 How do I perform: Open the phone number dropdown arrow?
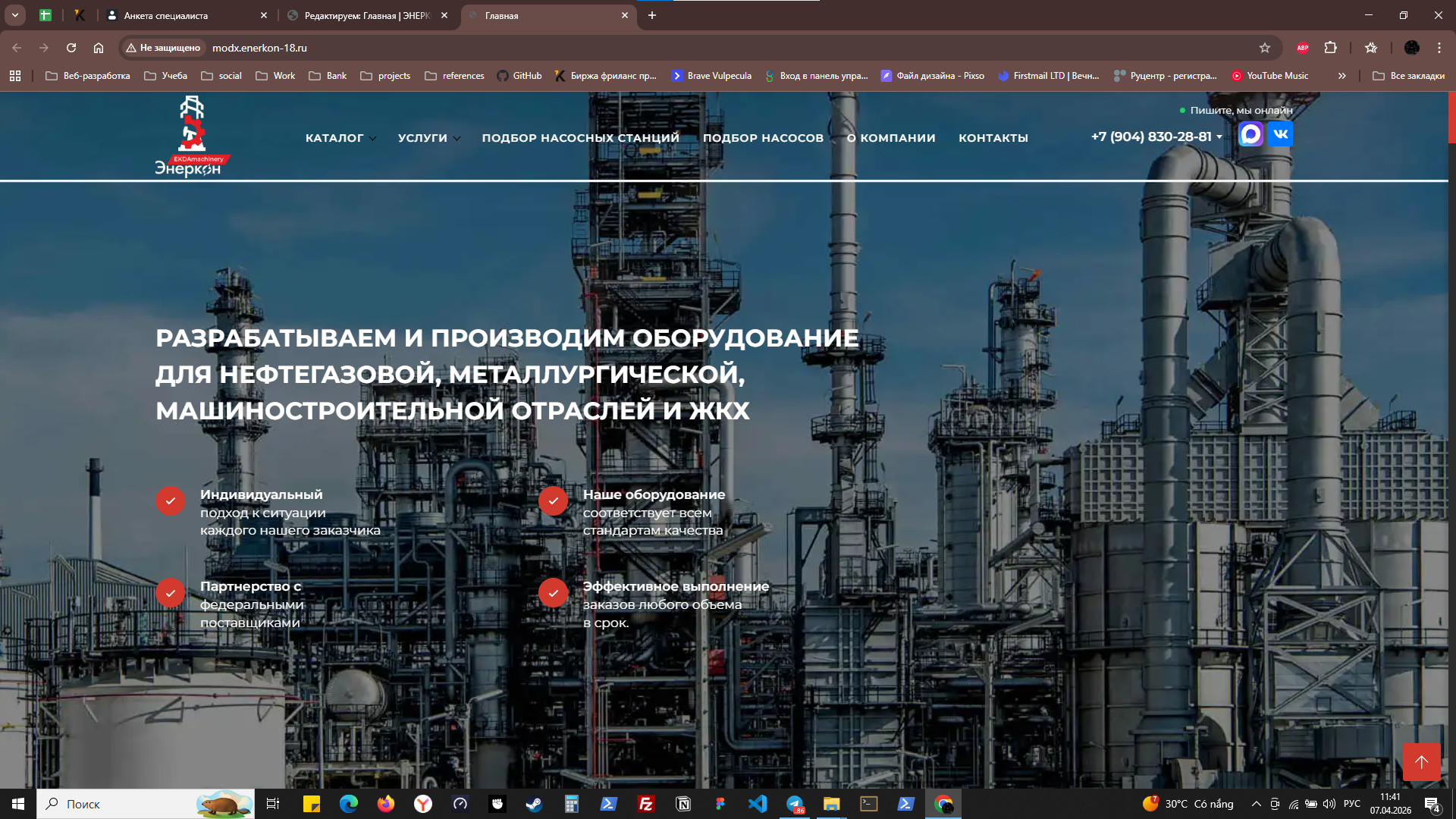[x=1219, y=136]
